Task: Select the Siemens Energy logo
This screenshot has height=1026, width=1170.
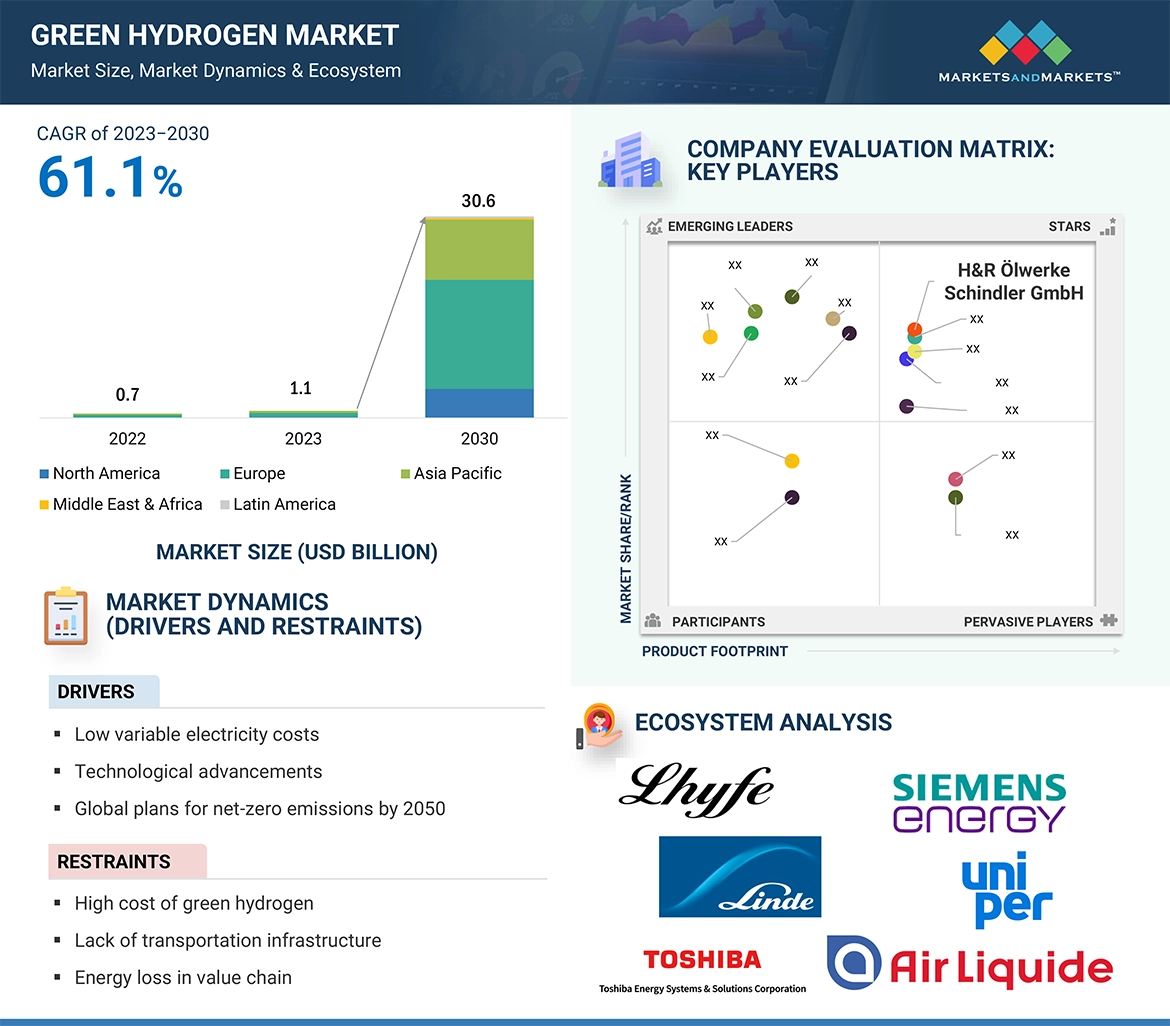Action: pyautogui.click(x=979, y=802)
